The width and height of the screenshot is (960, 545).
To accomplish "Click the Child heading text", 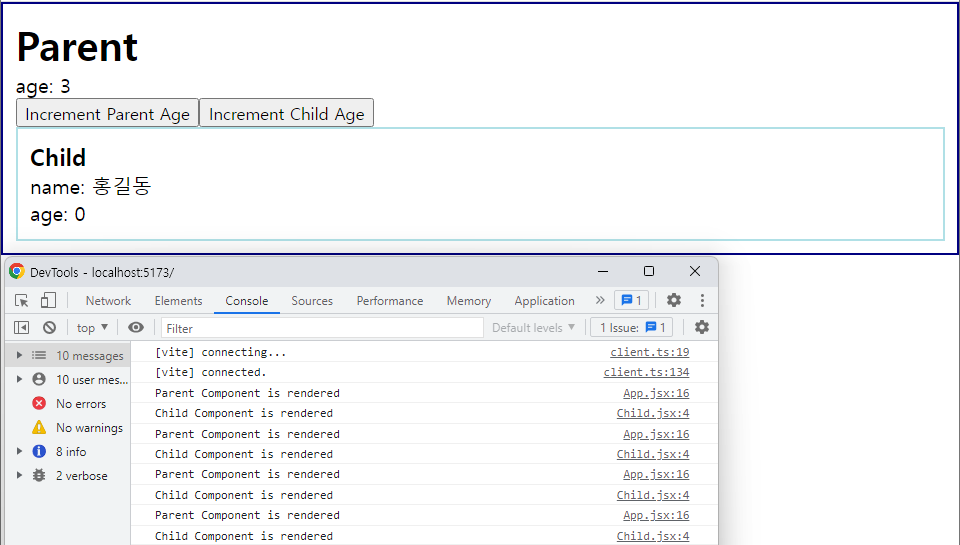I will click(58, 158).
